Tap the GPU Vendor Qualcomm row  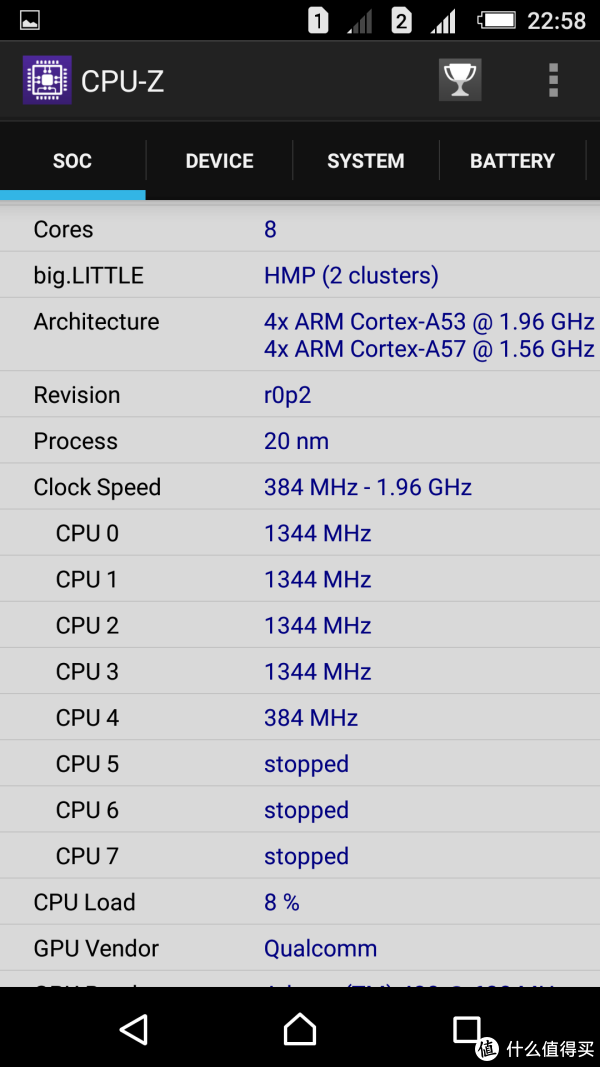pos(300,948)
